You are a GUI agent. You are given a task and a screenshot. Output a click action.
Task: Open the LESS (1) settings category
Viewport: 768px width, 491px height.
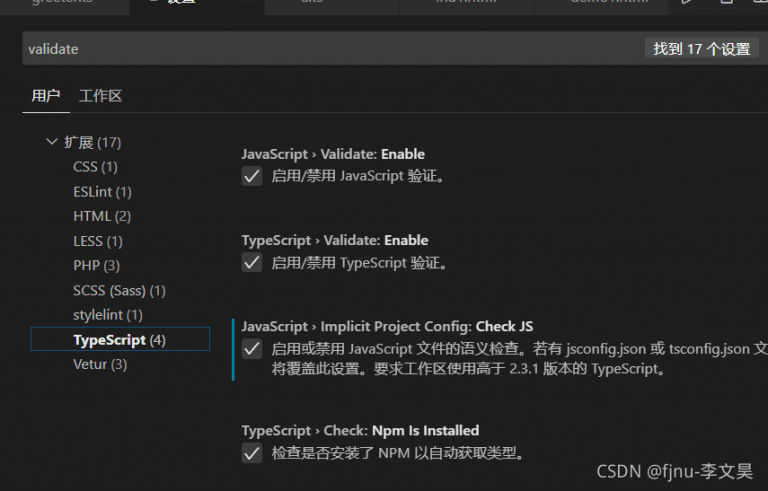click(98, 241)
